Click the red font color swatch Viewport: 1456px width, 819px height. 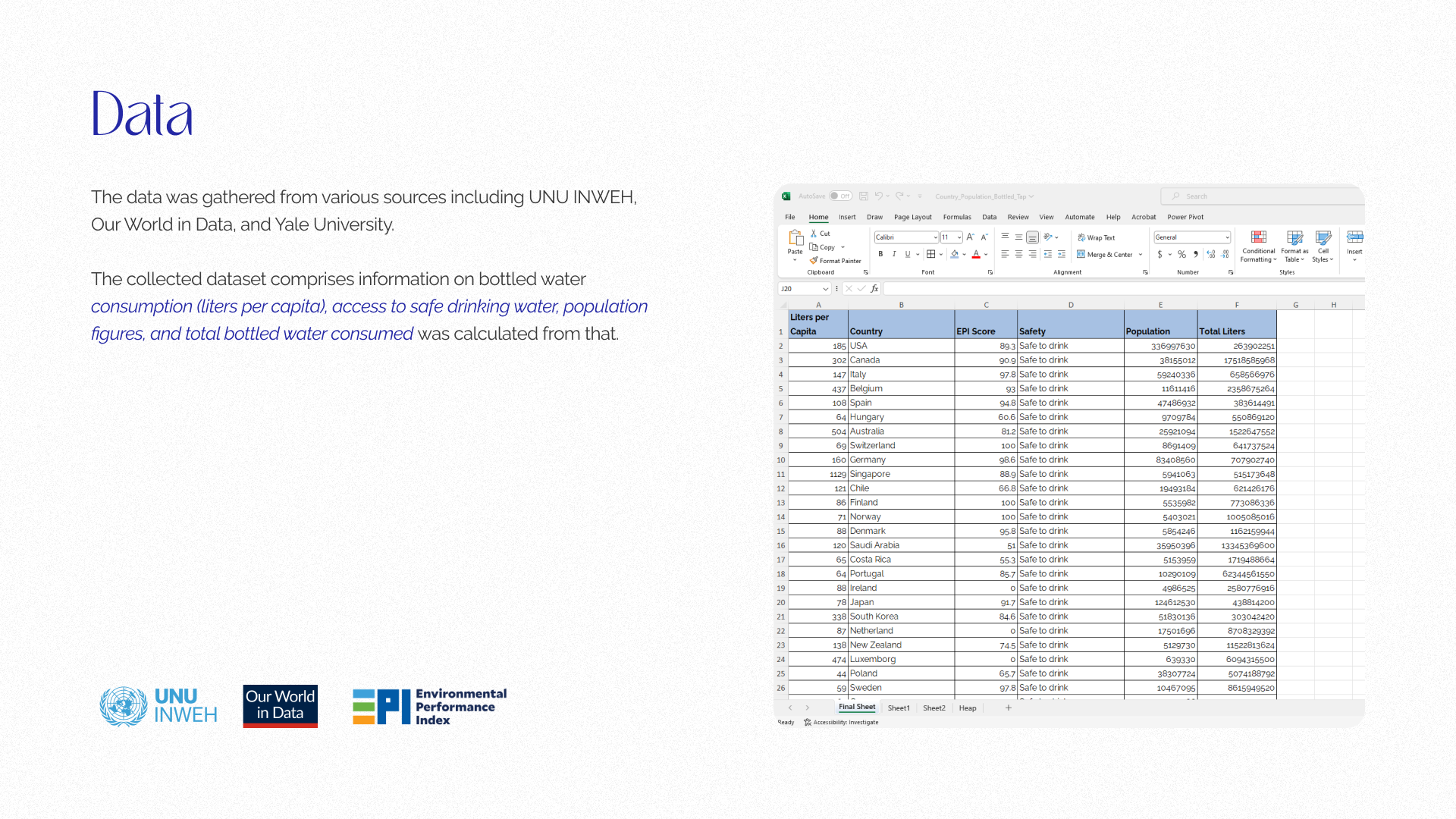[976, 255]
